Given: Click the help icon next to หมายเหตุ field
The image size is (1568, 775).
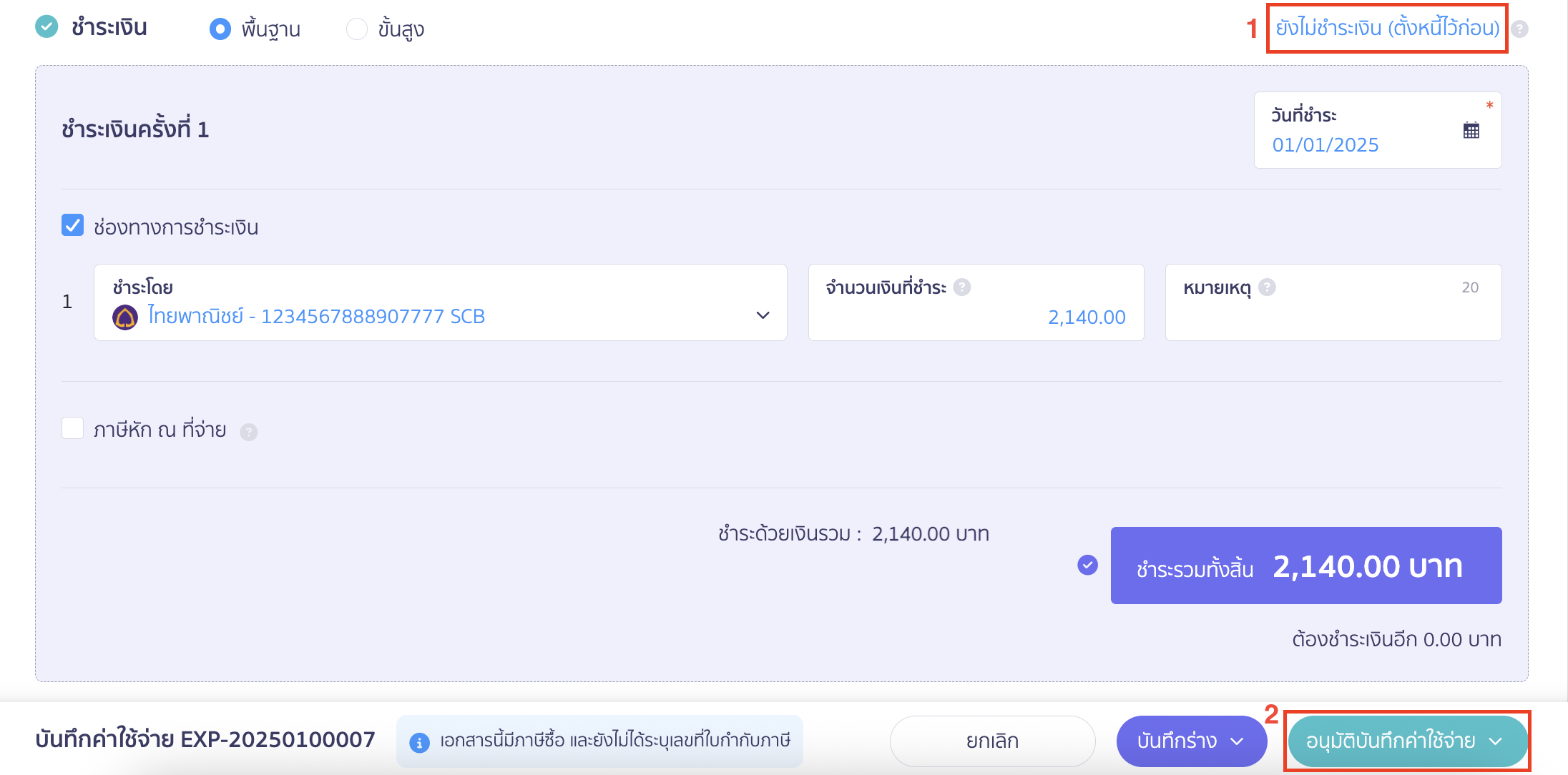Looking at the screenshot, I should coord(1267,287).
